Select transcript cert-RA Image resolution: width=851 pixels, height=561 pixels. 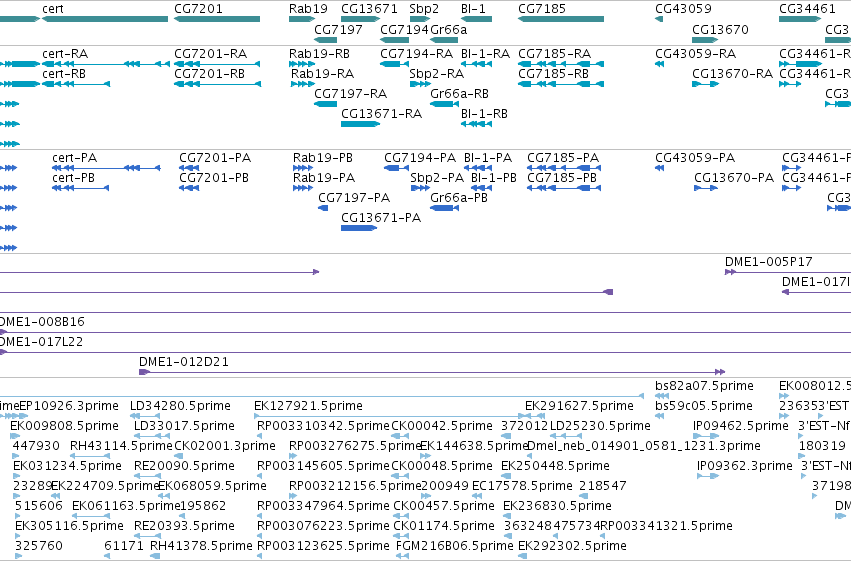(65, 54)
